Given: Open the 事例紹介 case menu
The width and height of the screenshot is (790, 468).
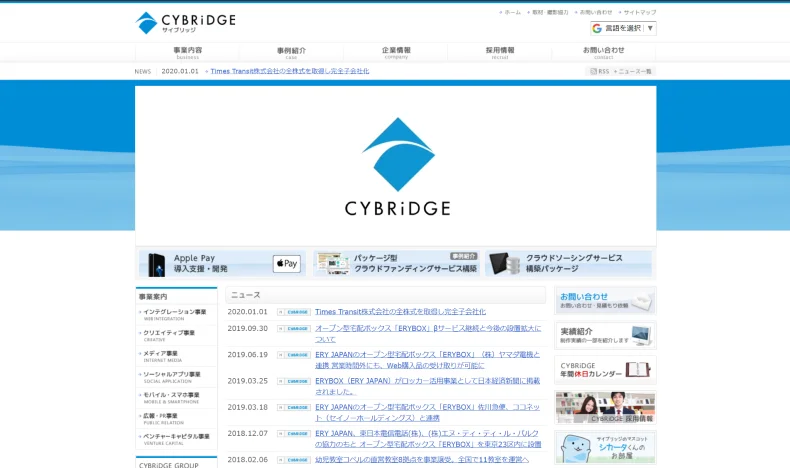Looking at the screenshot, I should pyautogui.click(x=291, y=52).
